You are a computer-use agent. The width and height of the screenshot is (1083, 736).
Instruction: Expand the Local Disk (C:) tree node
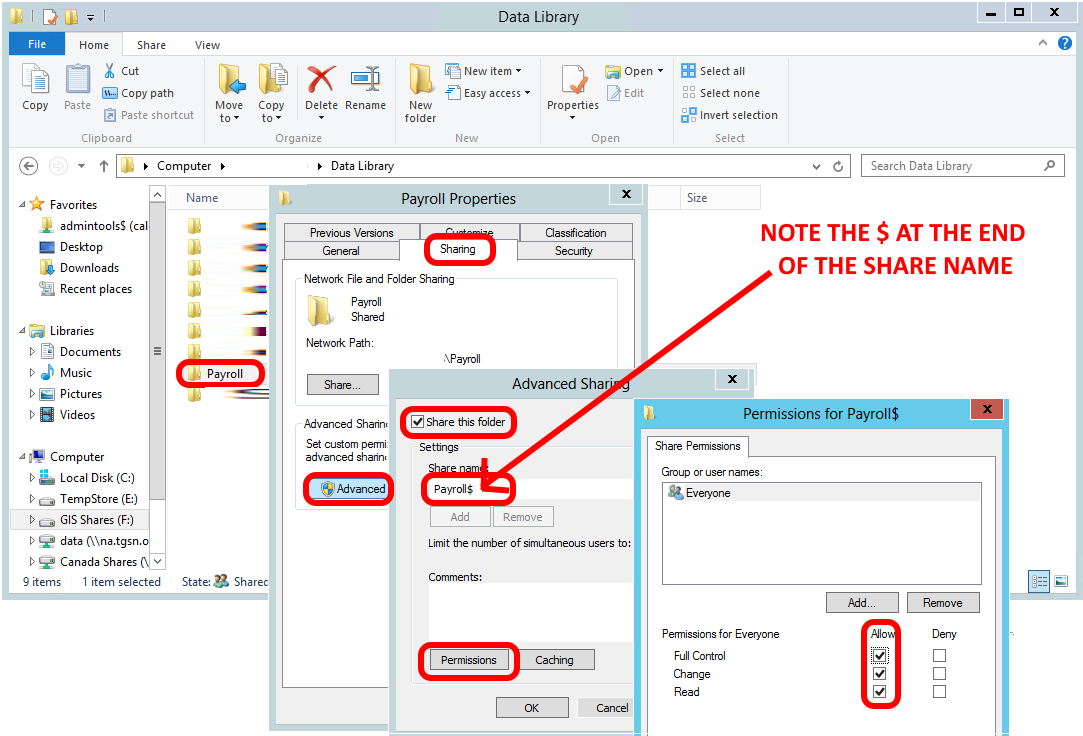pos(31,477)
